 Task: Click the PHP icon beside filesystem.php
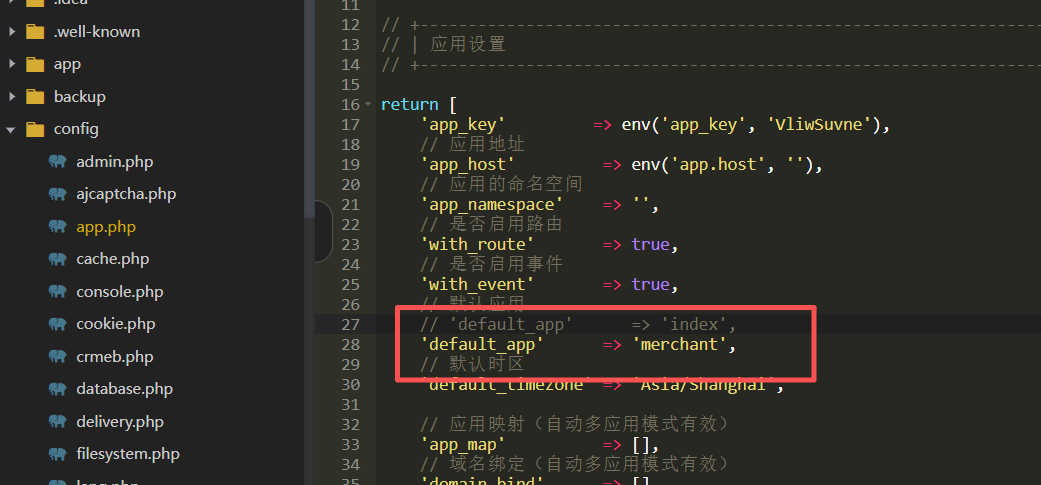pos(58,454)
